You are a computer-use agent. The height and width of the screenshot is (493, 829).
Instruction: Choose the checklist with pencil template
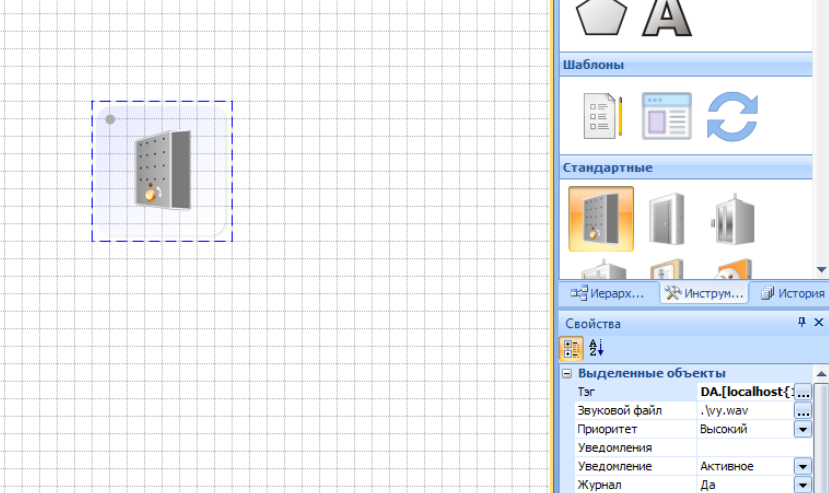point(603,115)
